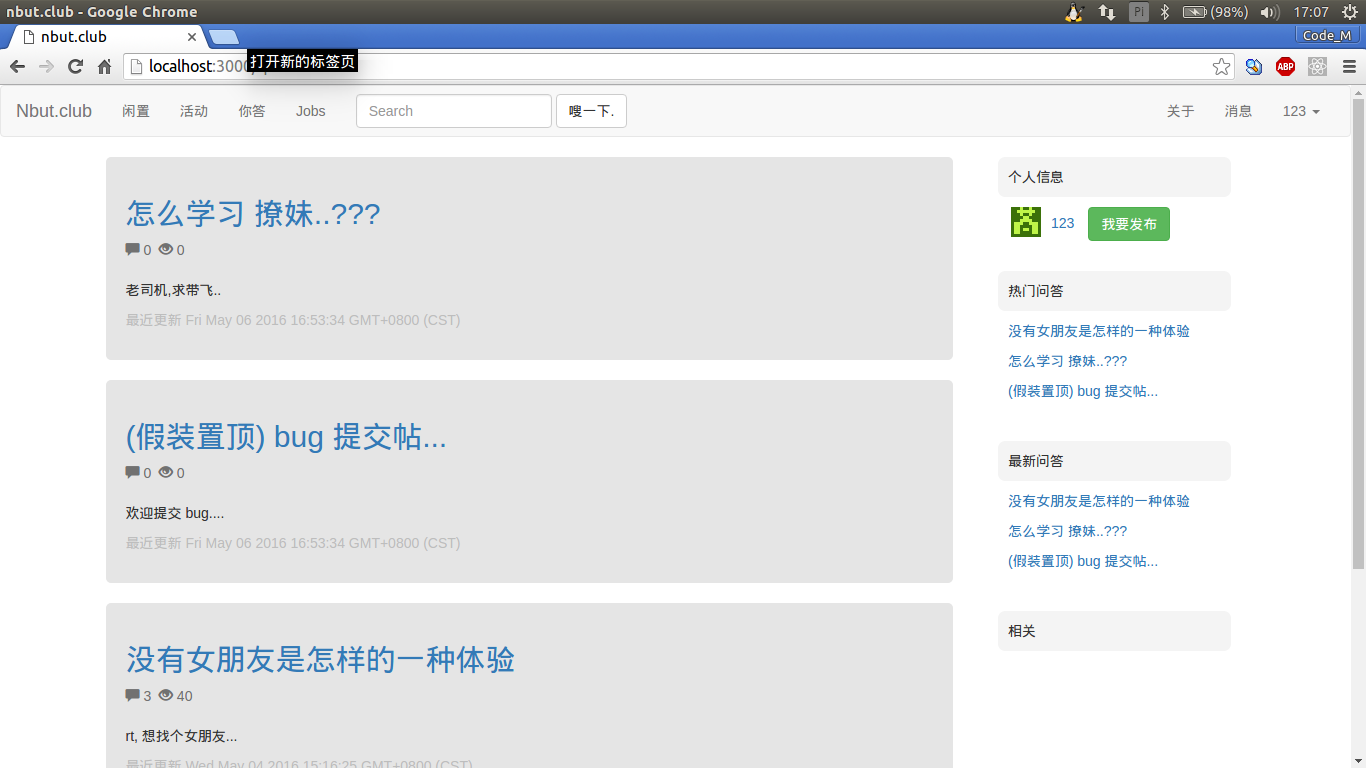Screen dimensions: 1366x768
Task: Click the green 我要发布 button
Action: click(x=1129, y=224)
